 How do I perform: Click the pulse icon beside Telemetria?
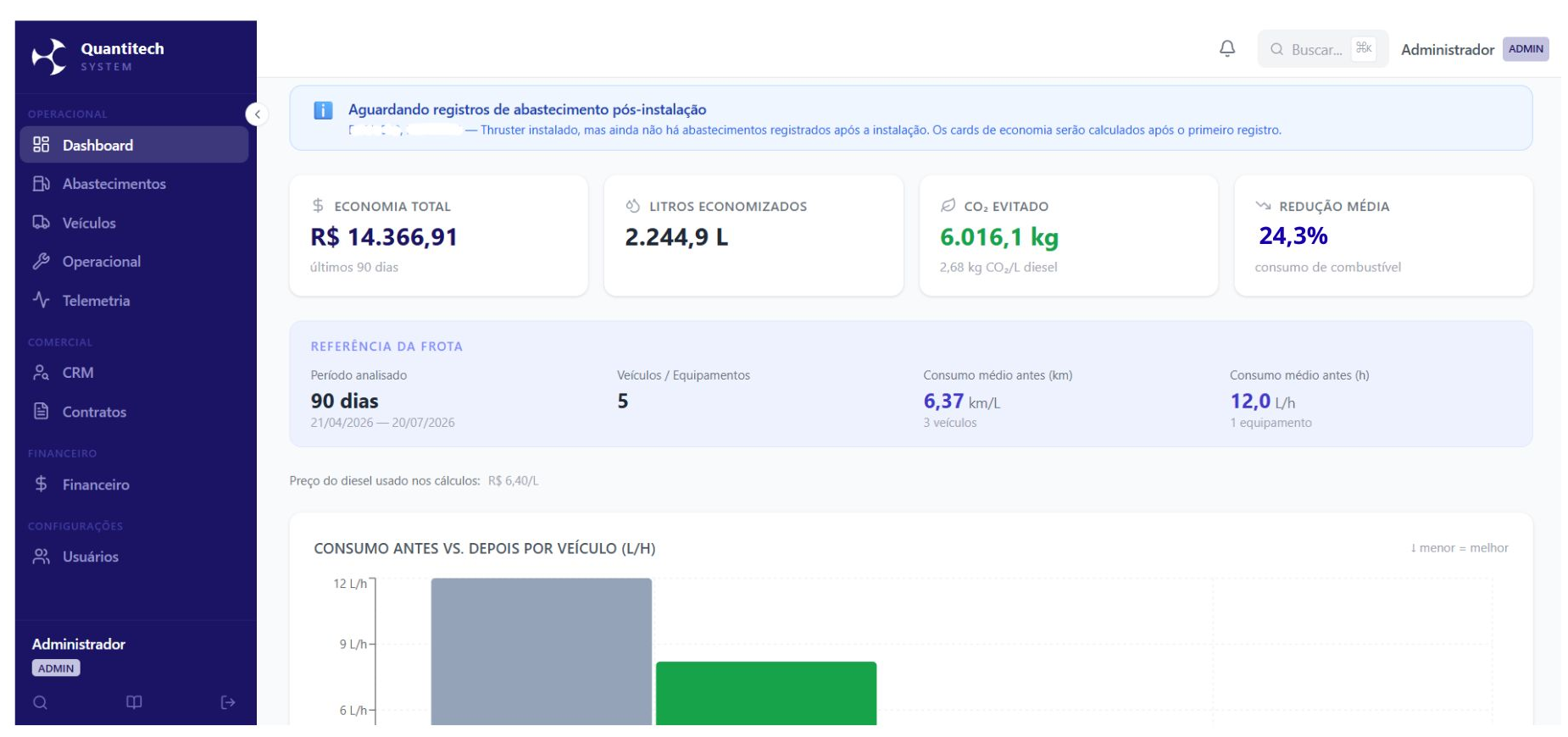(41, 300)
